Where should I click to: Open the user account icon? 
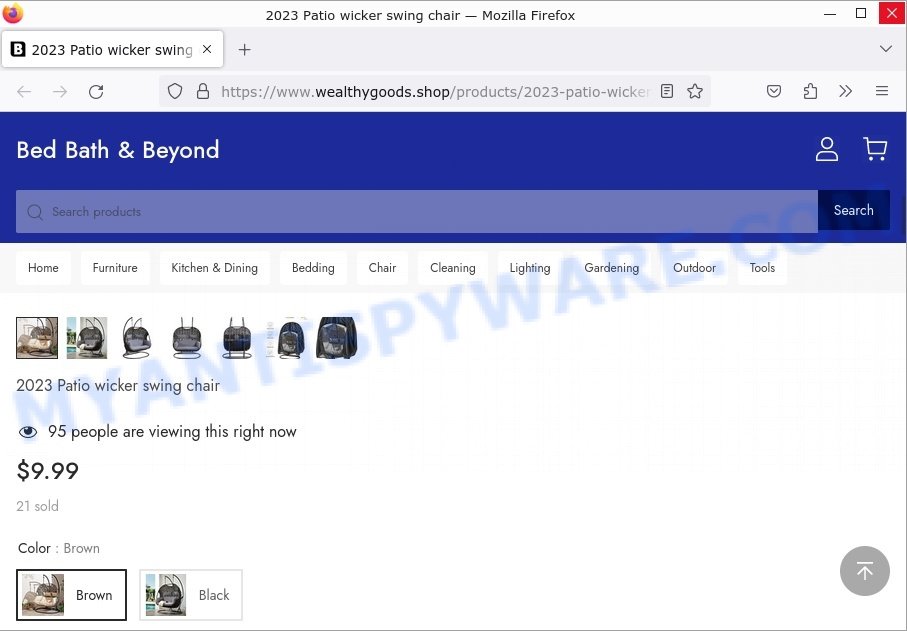[x=827, y=149]
